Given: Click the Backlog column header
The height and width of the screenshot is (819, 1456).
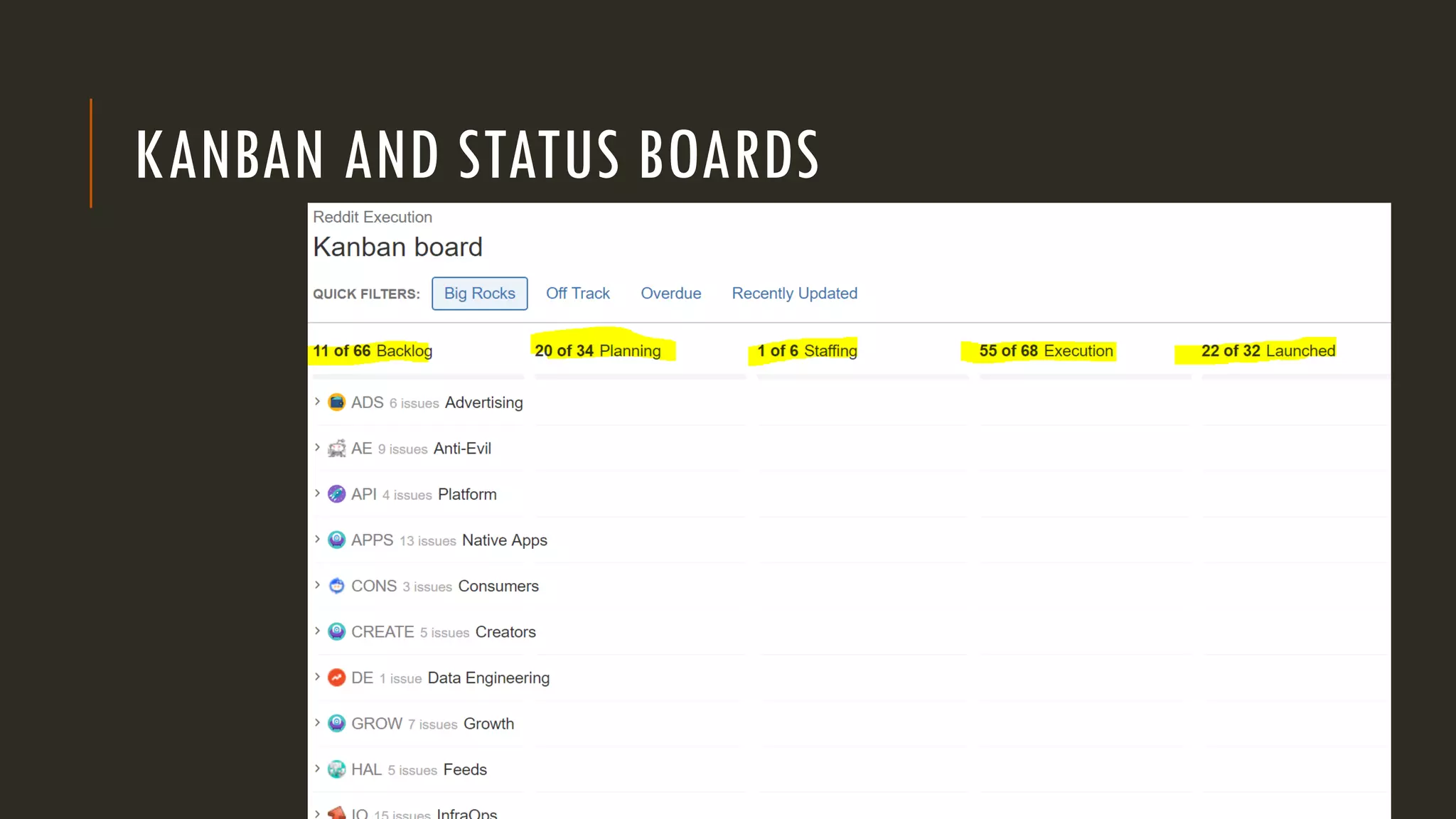Looking at the screenshot, I should point(373,351).
